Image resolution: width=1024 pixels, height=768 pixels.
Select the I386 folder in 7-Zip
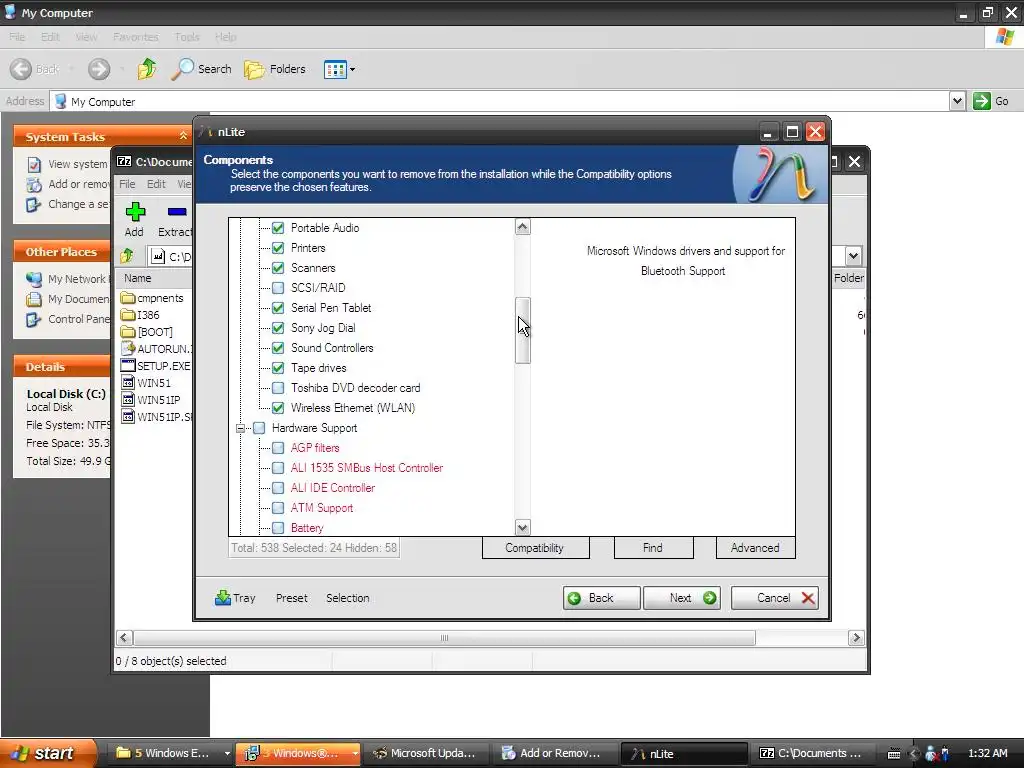[140, 315]
